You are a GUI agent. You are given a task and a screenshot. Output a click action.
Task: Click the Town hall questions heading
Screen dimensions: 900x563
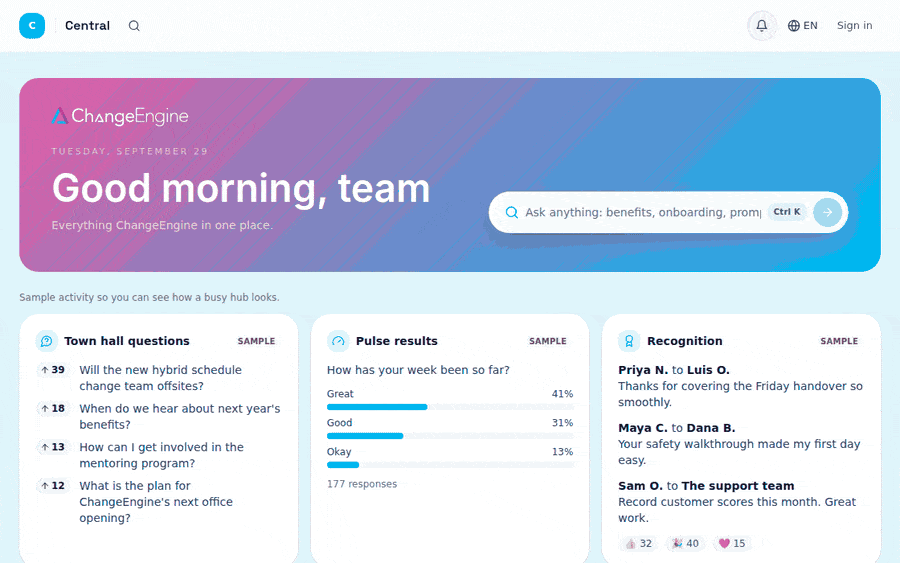pyautogui.click(x=127, y=341)
